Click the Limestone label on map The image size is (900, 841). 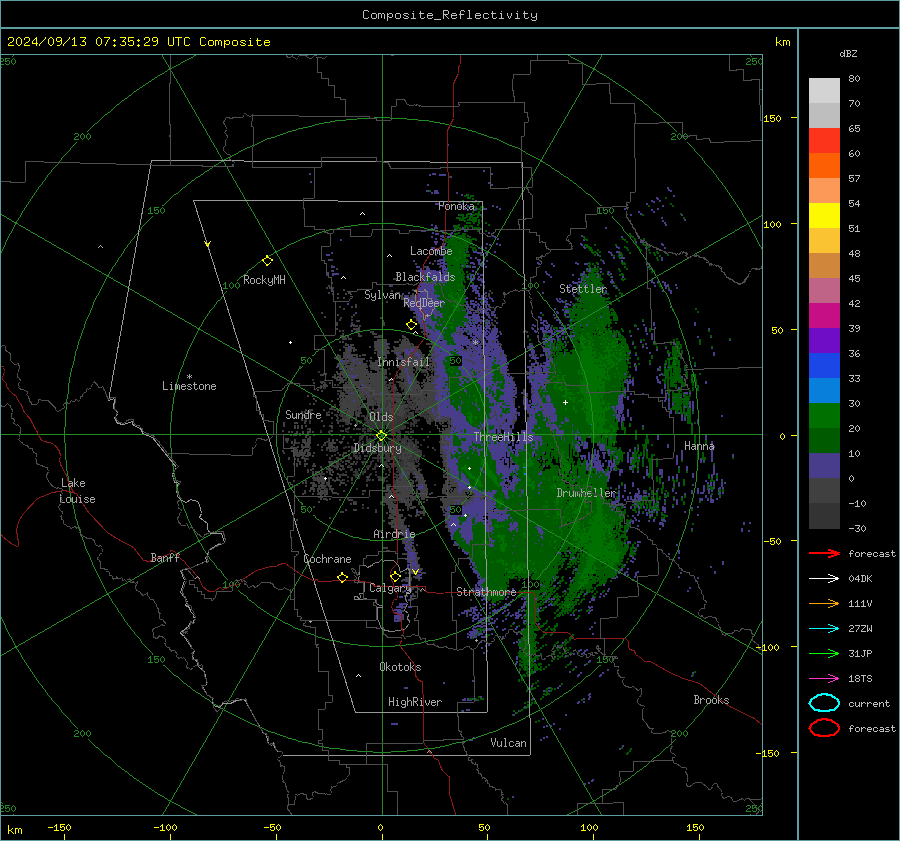coord(189,386)
